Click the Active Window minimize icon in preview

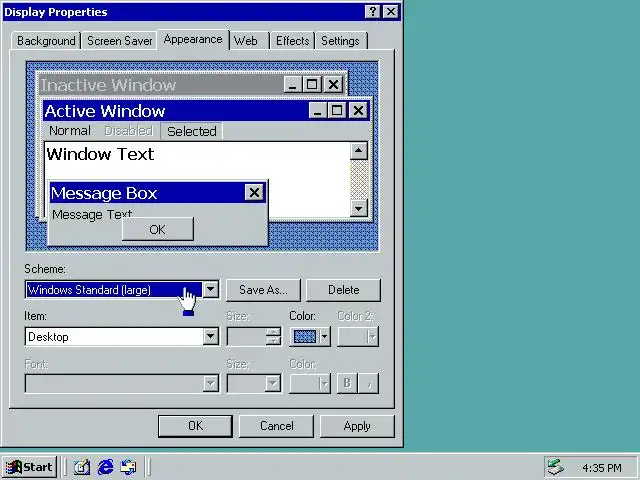(318, 110)
